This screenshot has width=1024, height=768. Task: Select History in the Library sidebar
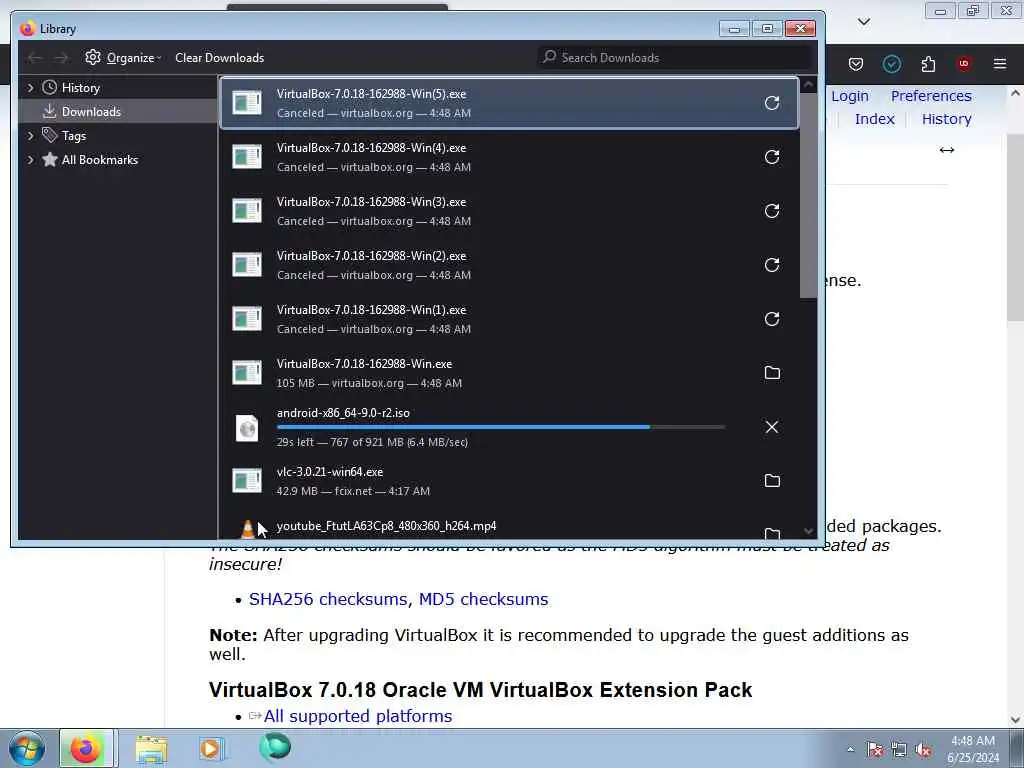tap(80, 88)
